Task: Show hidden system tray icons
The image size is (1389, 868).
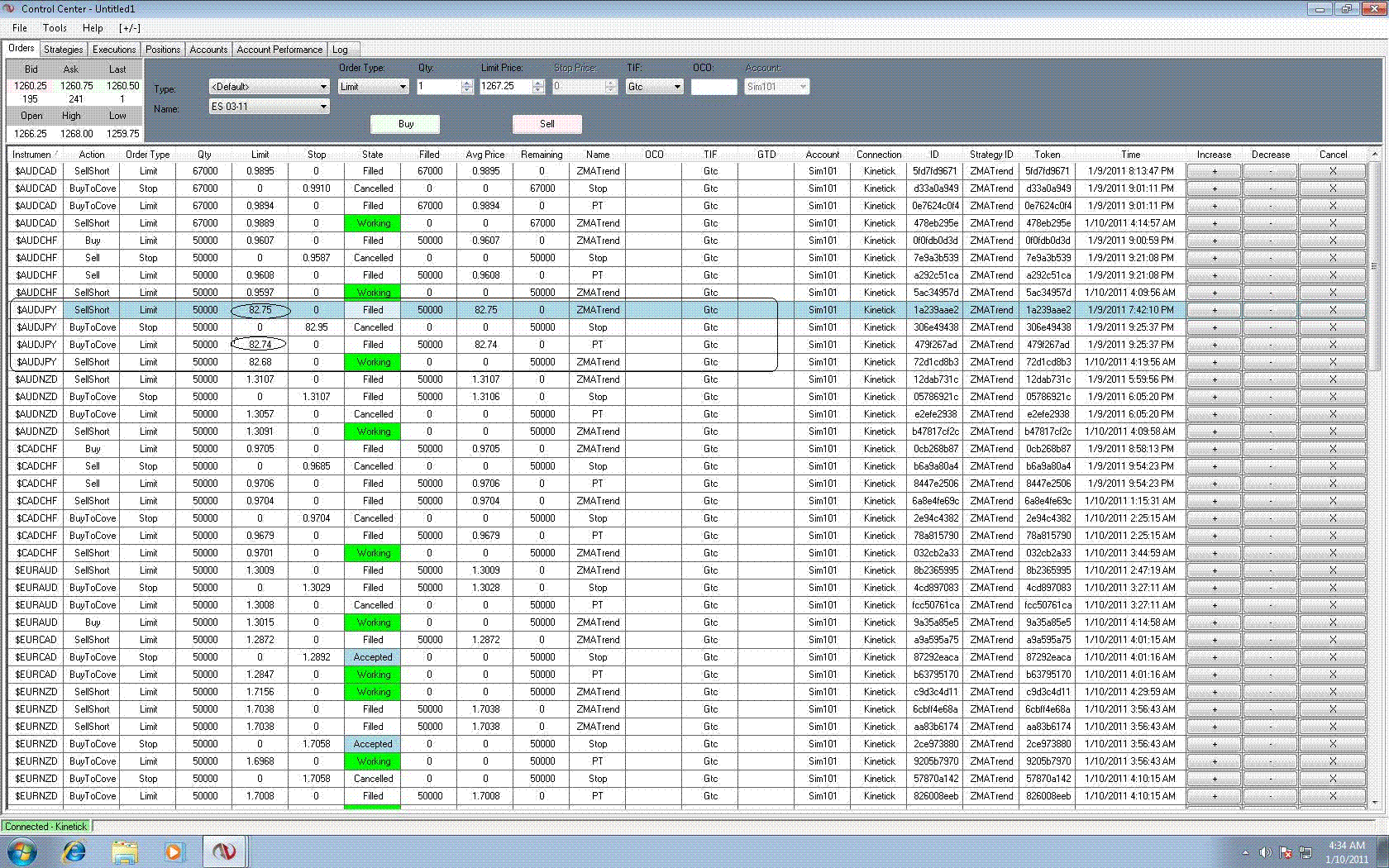Action: coord(1245,852)
